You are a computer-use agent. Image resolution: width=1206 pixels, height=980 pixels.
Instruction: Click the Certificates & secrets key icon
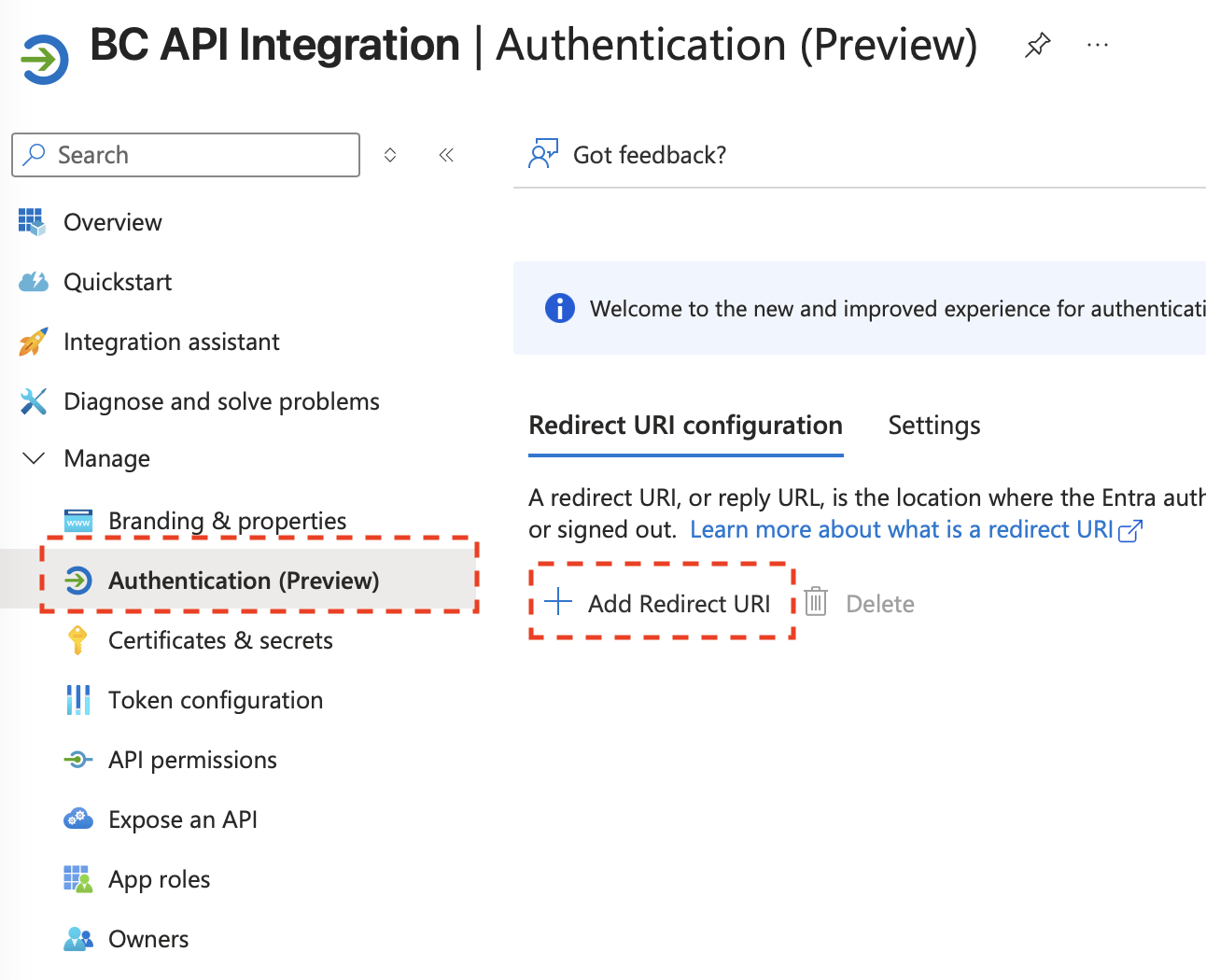(77, 640)
